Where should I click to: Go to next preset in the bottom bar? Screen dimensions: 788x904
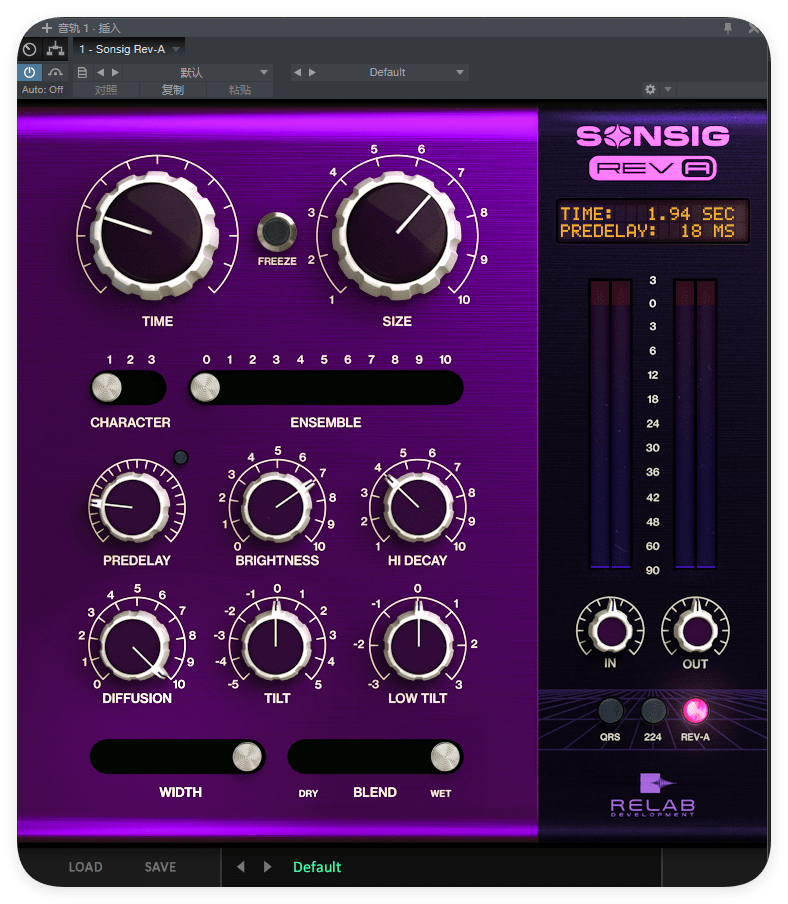pyautogui.click(x=267, y=867)
